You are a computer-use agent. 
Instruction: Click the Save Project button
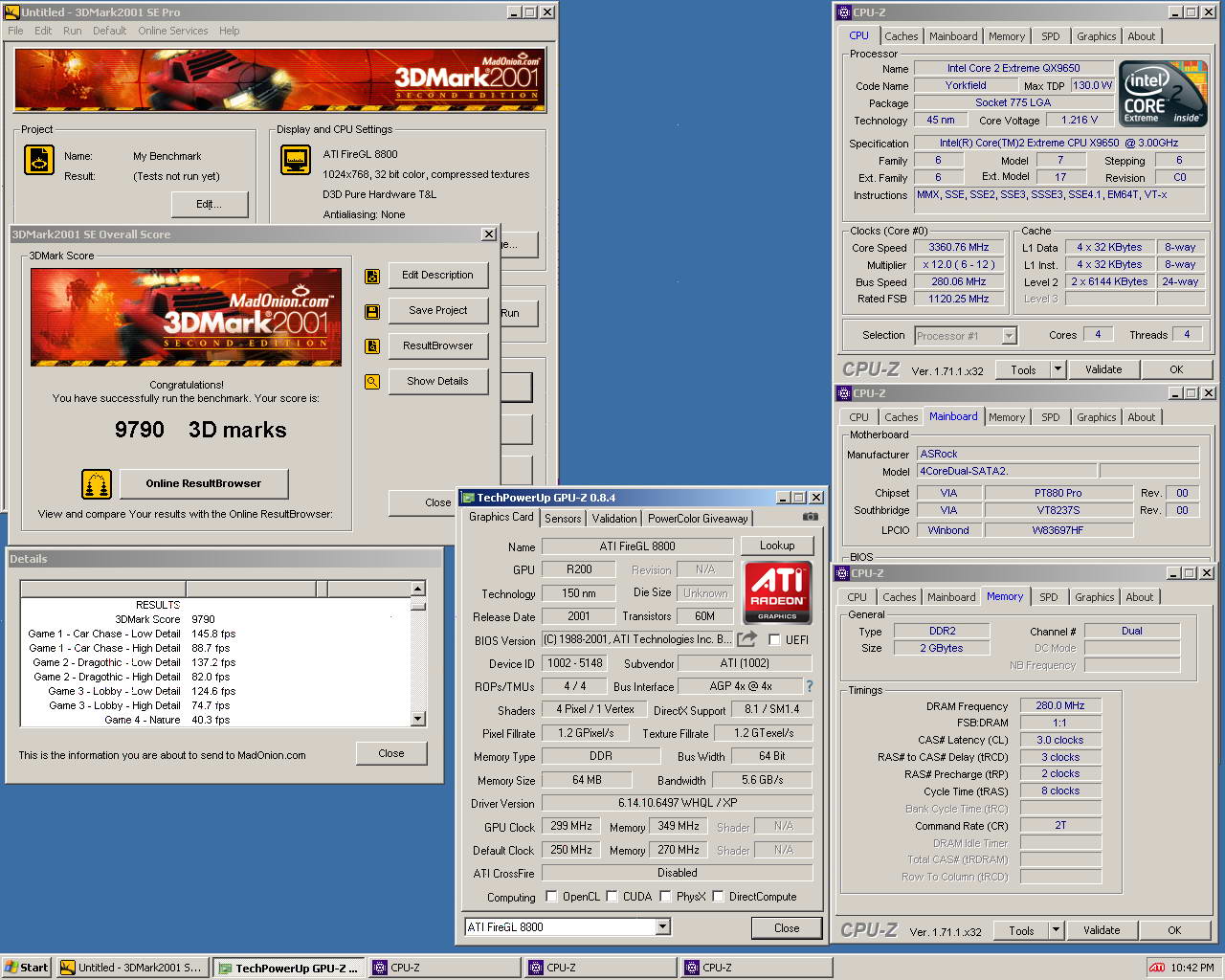(437, 310)
